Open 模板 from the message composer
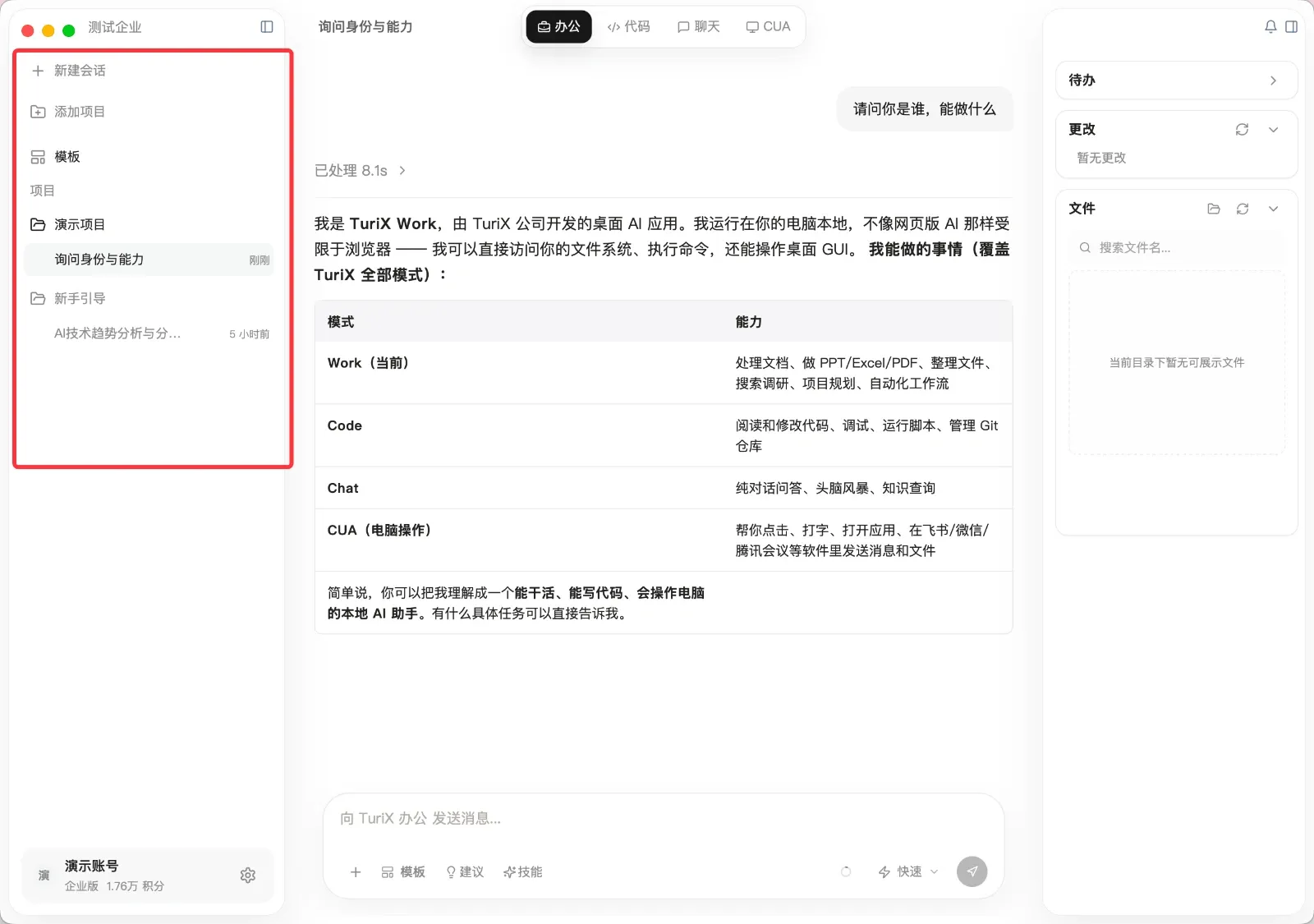Image resolution: width=1314 pixels, height=924 pixels. coord(403,872)
